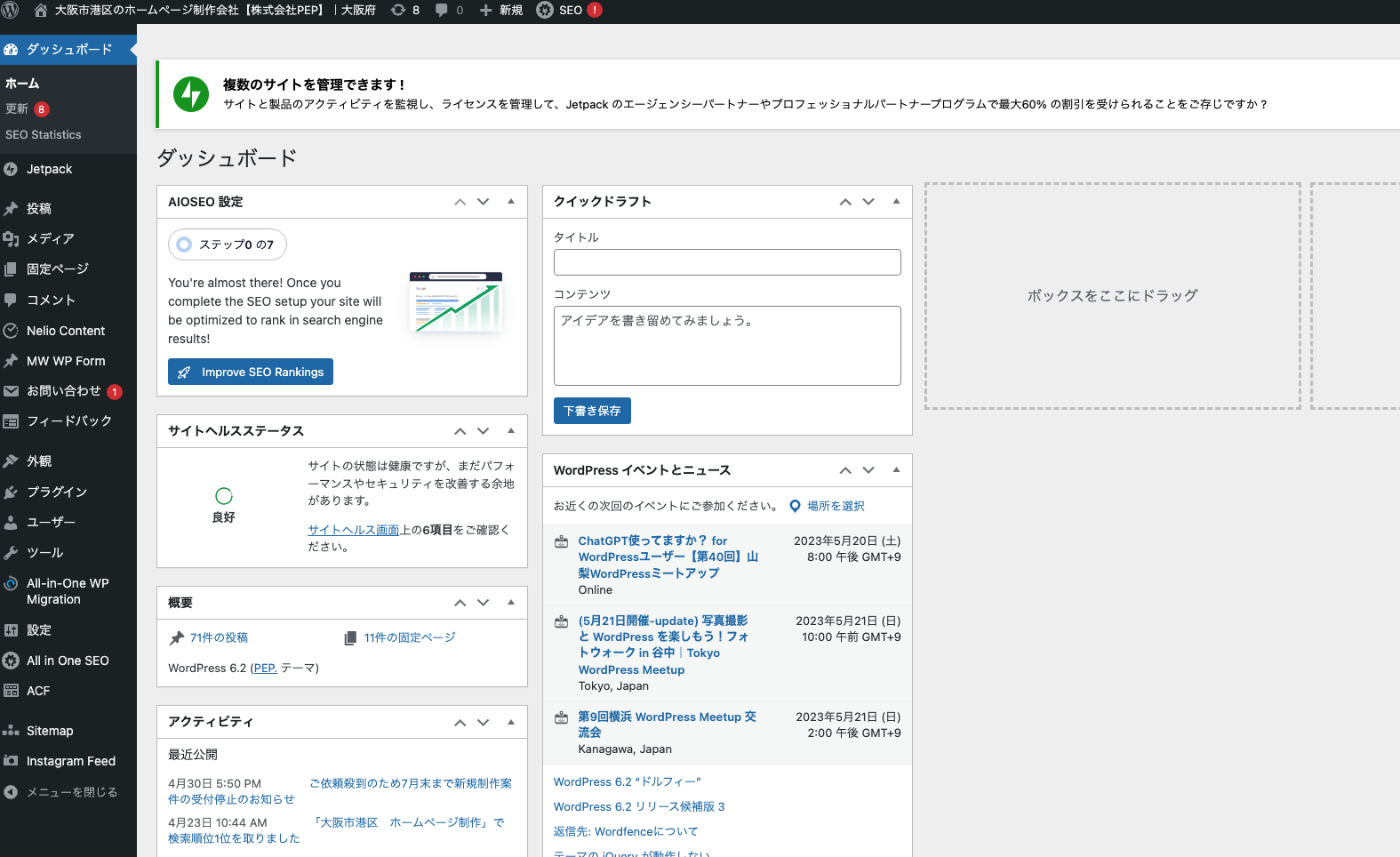Click the 場所を選択 location pin icon
The width and height of the screenshot is (1400, 857).
coord(796,507)
